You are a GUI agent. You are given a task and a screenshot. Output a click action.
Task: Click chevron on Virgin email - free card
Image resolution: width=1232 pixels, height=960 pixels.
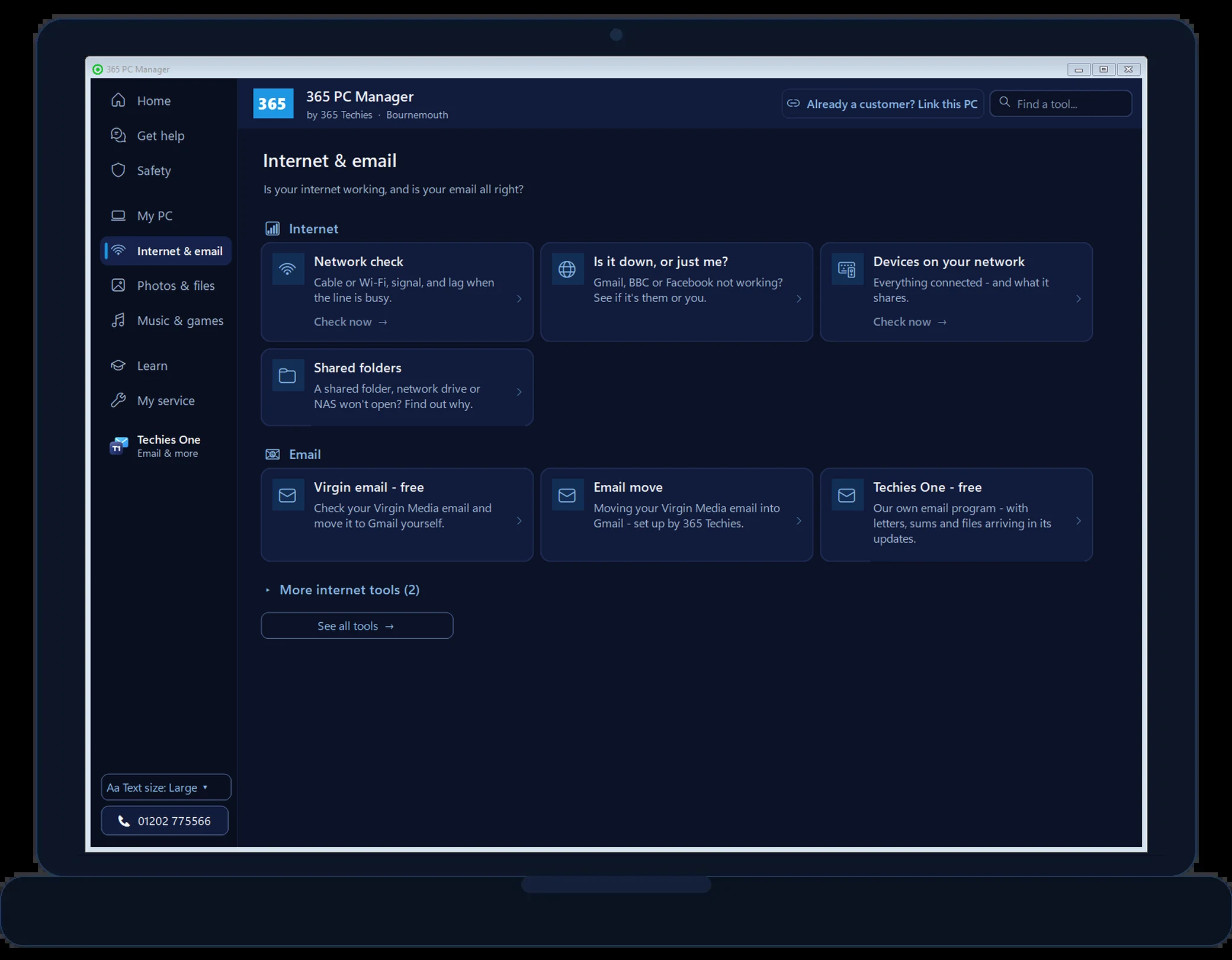coord(519,521)
